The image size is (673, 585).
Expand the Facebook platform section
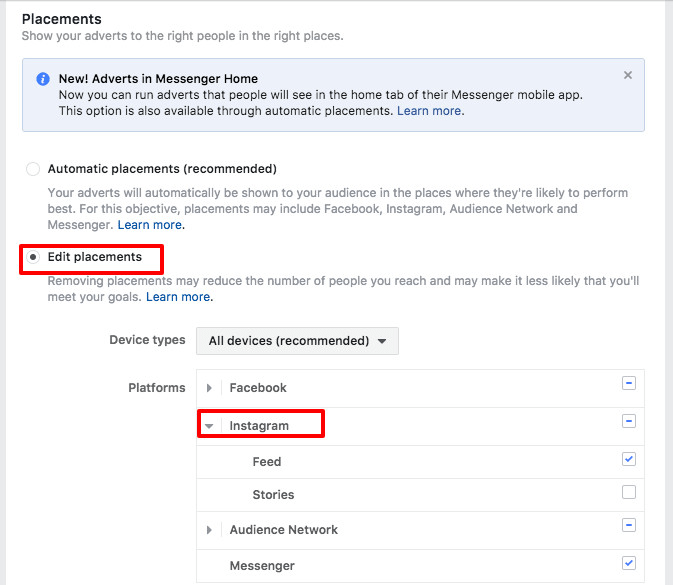coord(209,388)
